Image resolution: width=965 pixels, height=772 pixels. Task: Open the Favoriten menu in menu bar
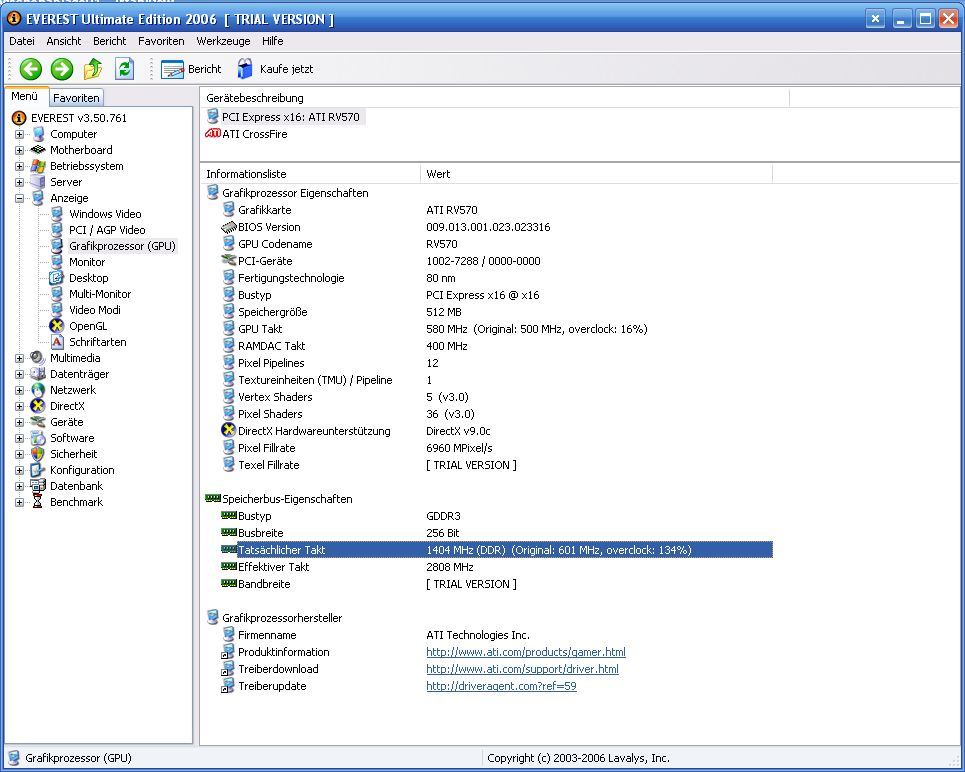161,41
